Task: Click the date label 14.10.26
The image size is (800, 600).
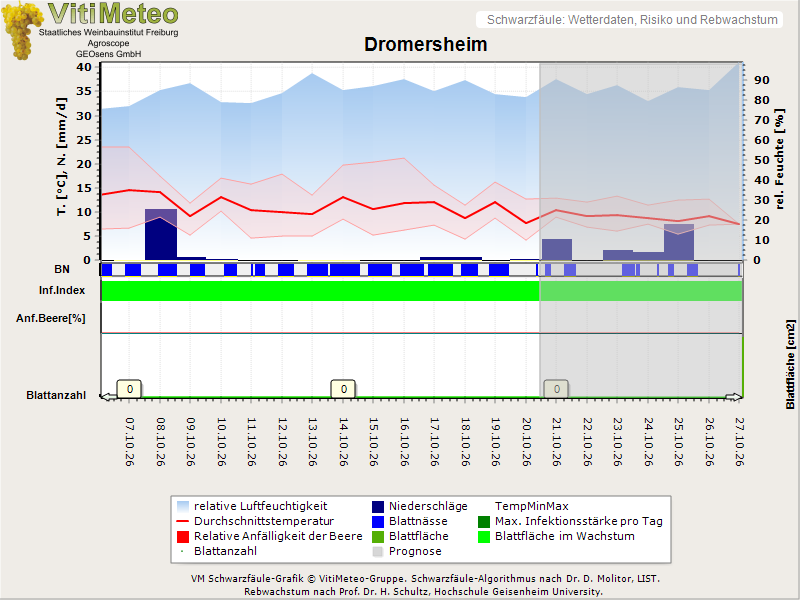Action: (343, 442)
